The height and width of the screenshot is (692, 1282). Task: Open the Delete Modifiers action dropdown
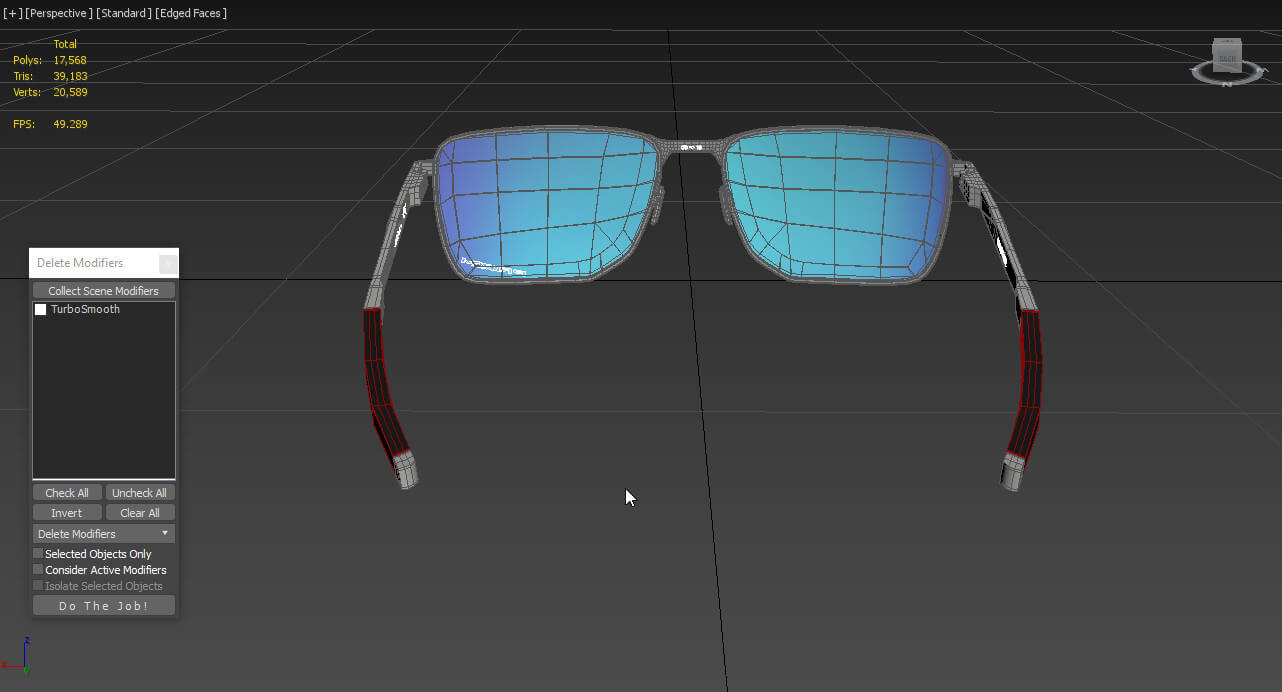[104, 534]
